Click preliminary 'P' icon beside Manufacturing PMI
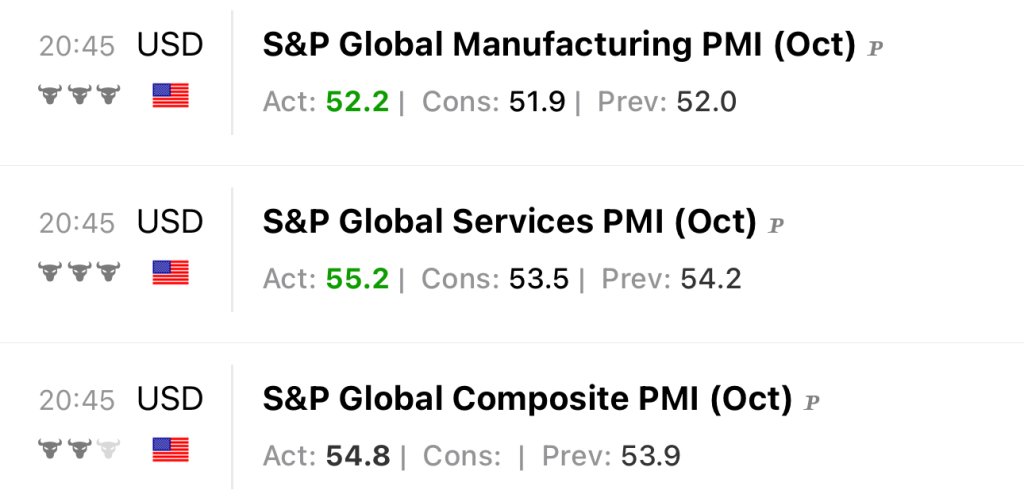The image size is (1024, 502). (876, 48)
